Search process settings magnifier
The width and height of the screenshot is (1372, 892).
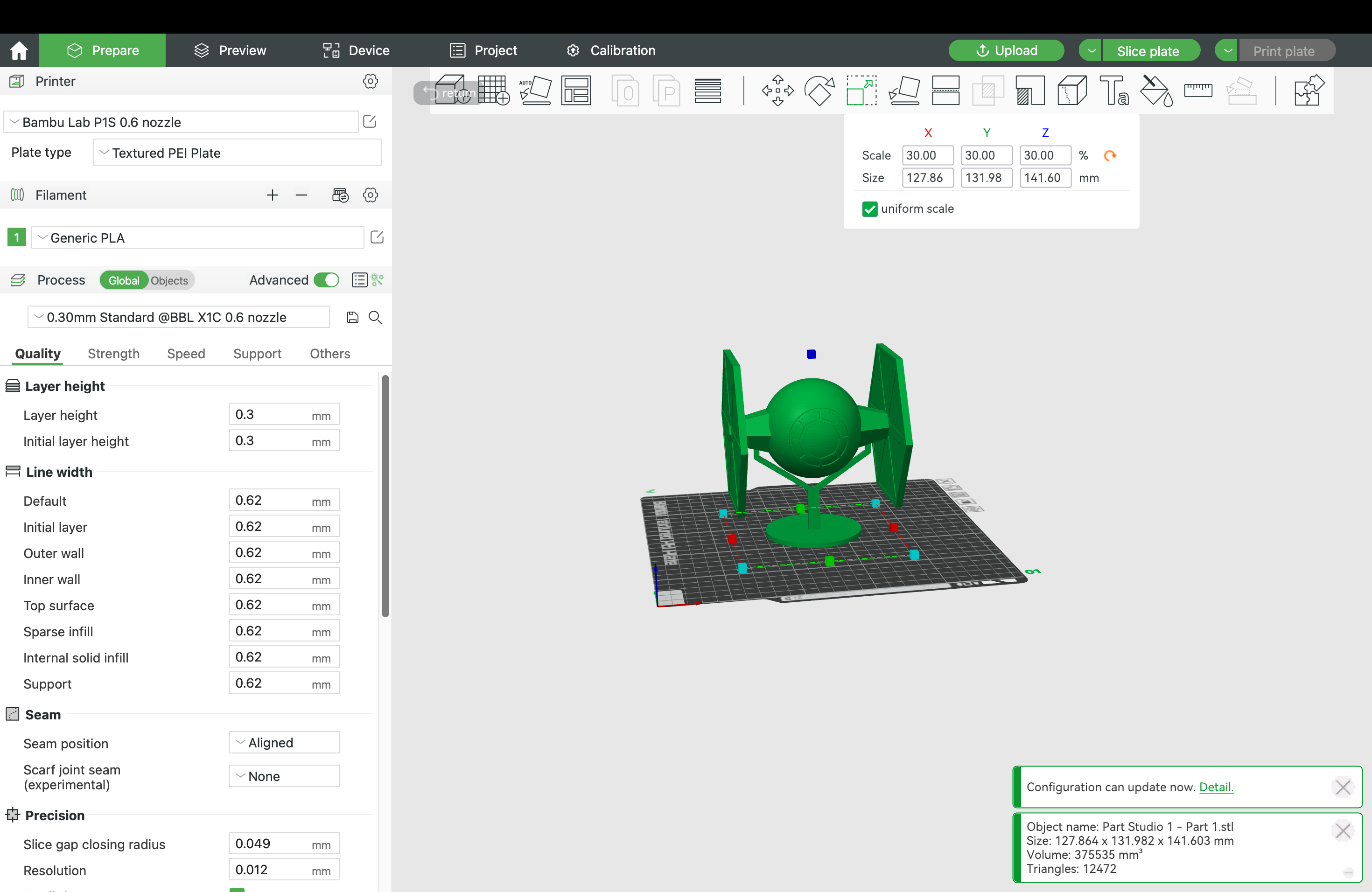tap(375, 318)
